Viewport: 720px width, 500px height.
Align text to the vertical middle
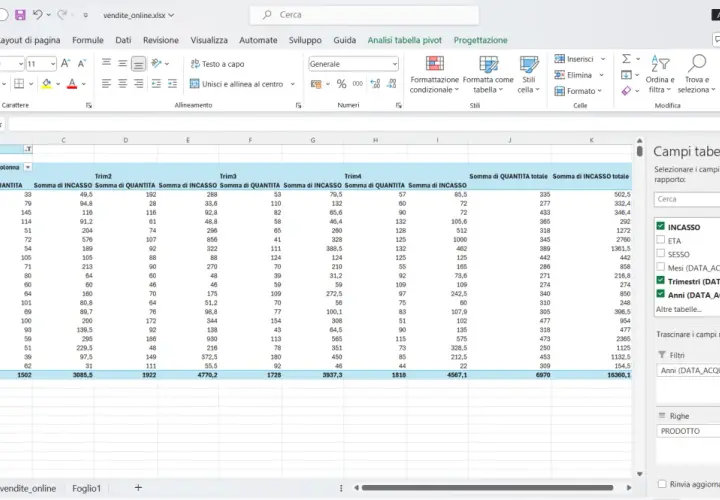point(122,63)
